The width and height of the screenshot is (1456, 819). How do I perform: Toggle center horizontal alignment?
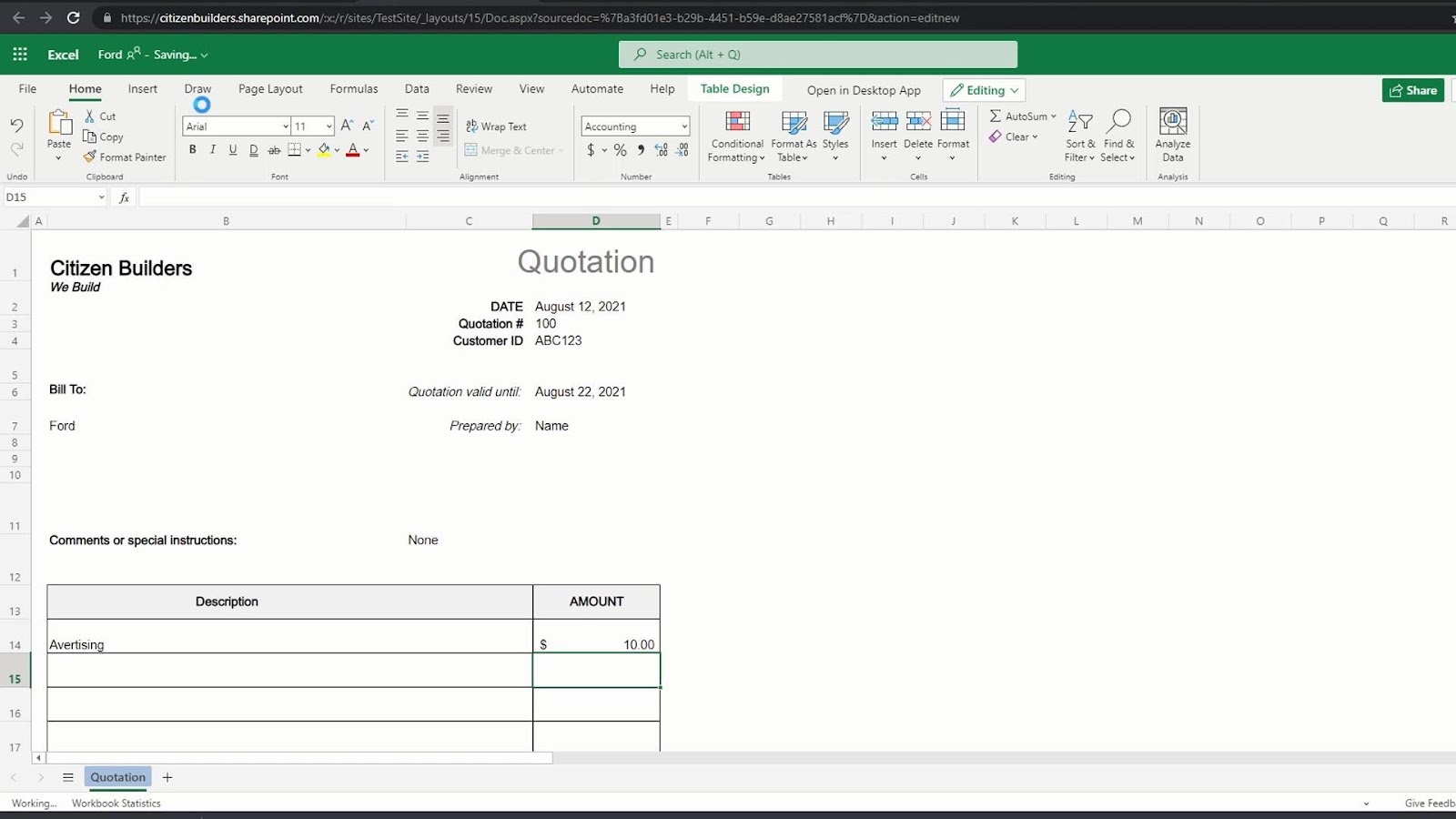[x=422, y=136]
